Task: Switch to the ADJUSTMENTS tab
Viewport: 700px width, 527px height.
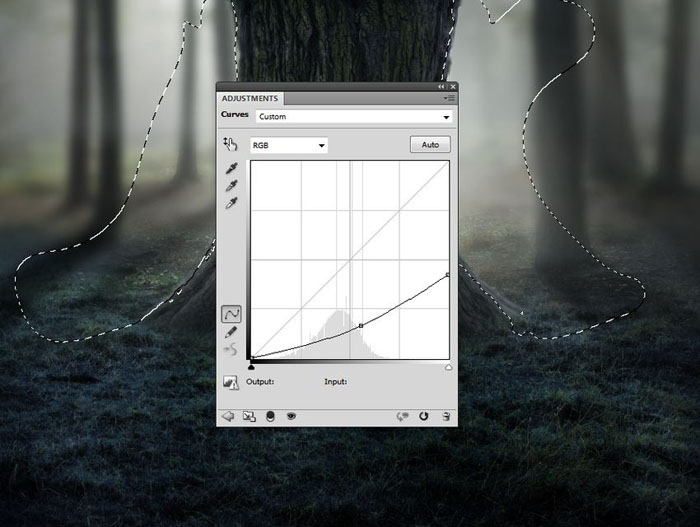Action: pos(250,98)
